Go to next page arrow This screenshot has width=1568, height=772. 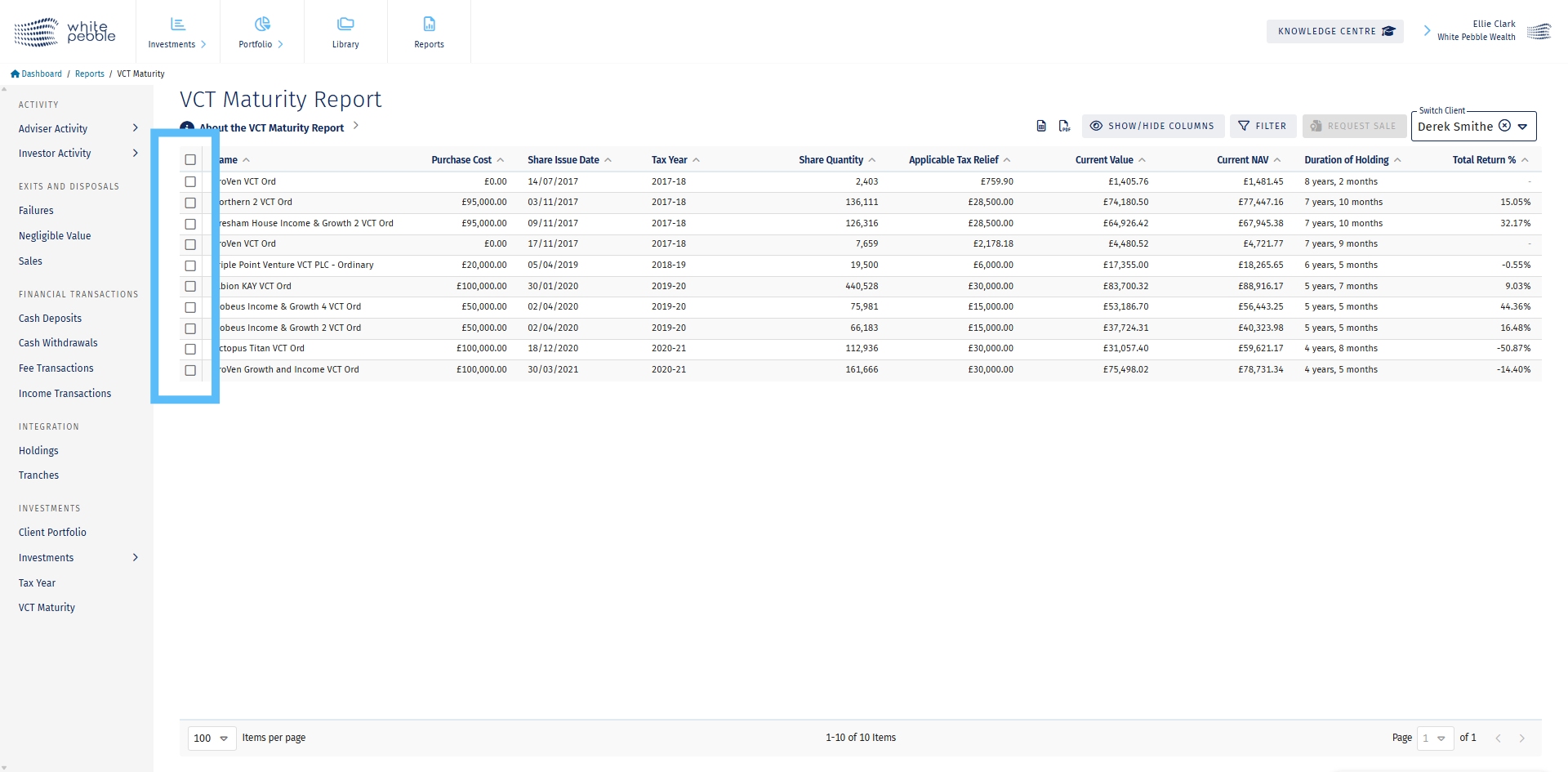coord(1521,738)
